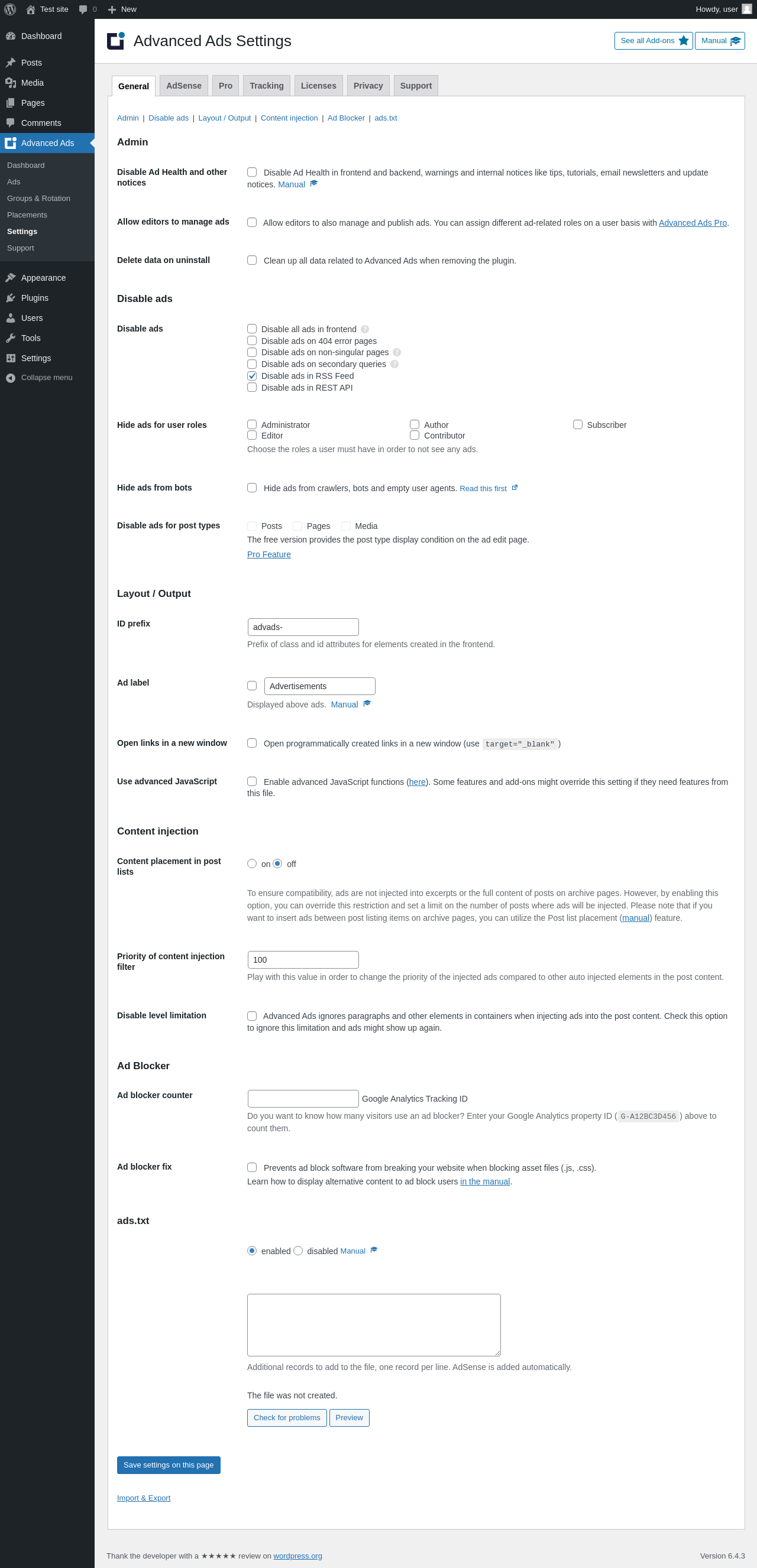Switch to the AdSense tab
This screenshot has height=1568, width=757.
[183, 86]
